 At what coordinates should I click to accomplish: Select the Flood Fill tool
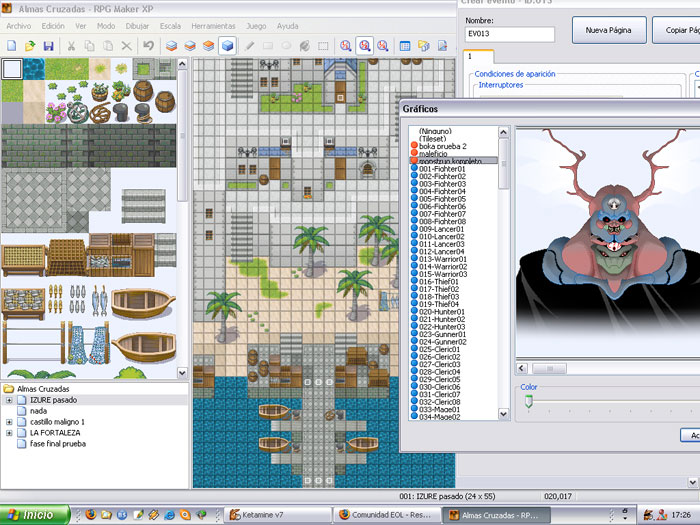(x=305, y=46)
